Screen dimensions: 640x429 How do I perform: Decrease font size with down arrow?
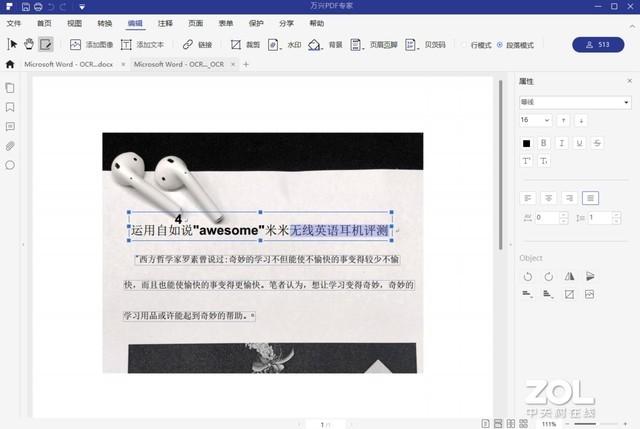pyautogui.click(x=581, y=120)
